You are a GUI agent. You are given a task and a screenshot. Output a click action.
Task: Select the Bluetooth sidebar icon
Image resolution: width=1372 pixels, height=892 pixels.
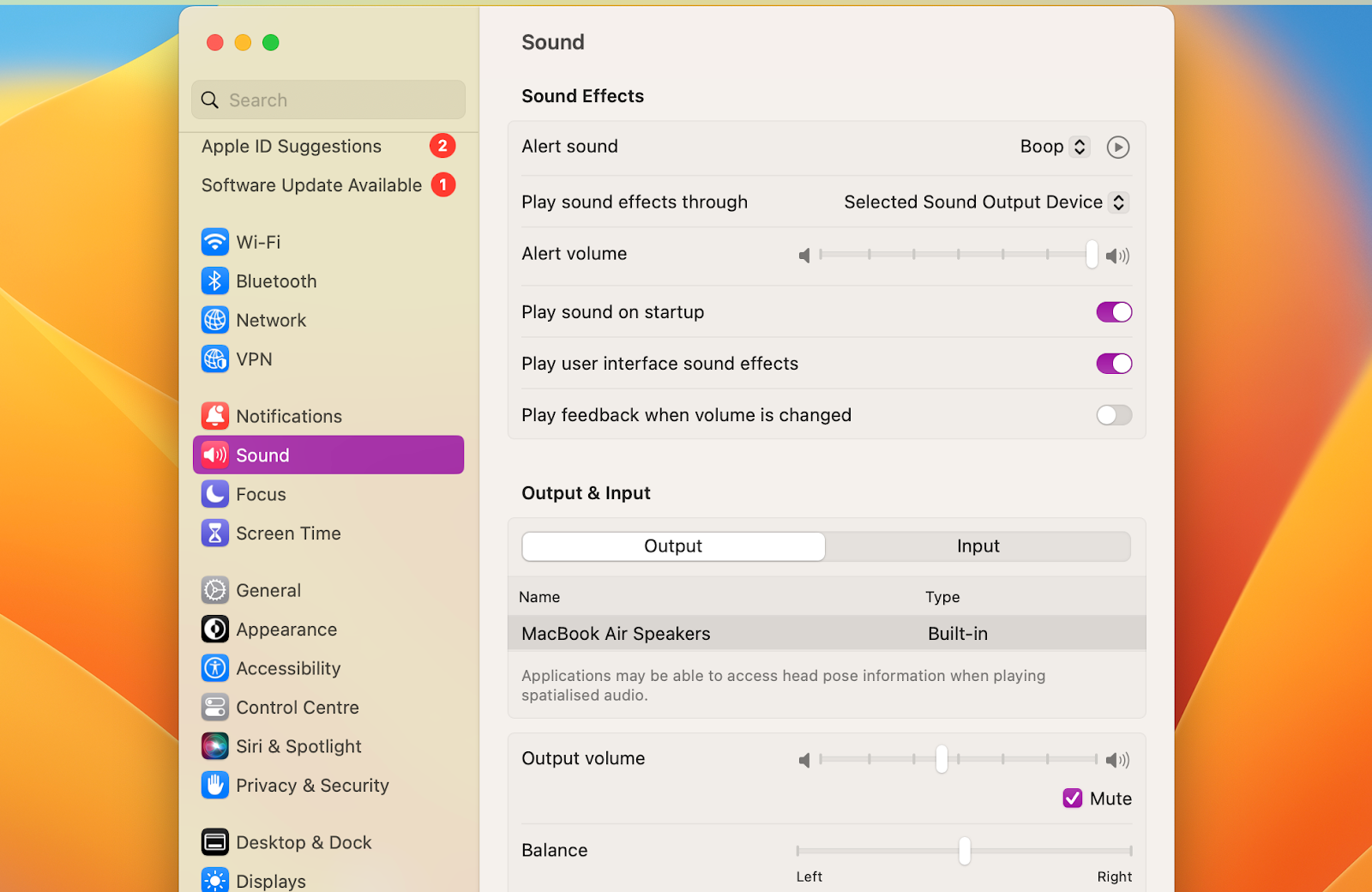tap(214, 280)
